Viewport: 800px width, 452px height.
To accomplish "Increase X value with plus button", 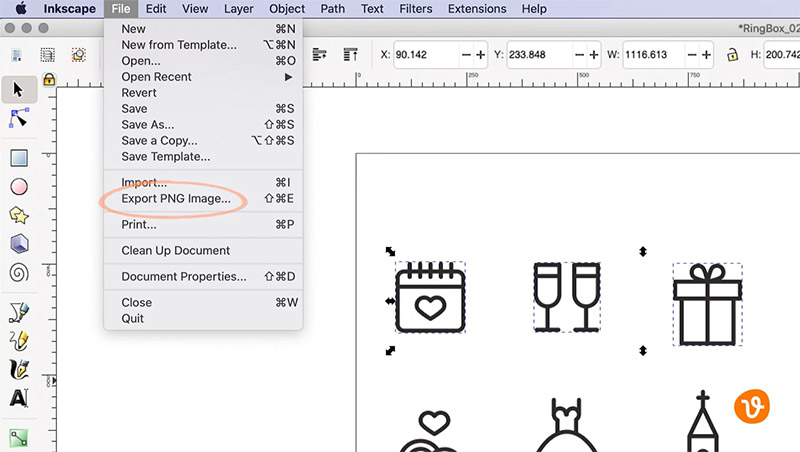I will click(x=480, y=54).
